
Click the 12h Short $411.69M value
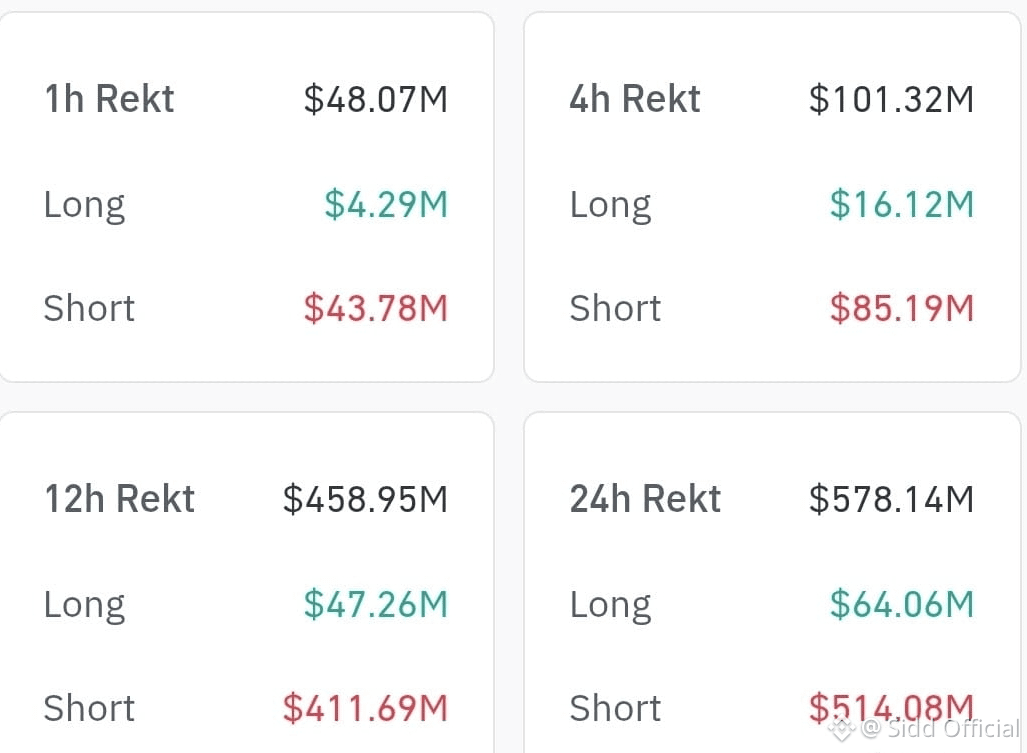[365, 708]
